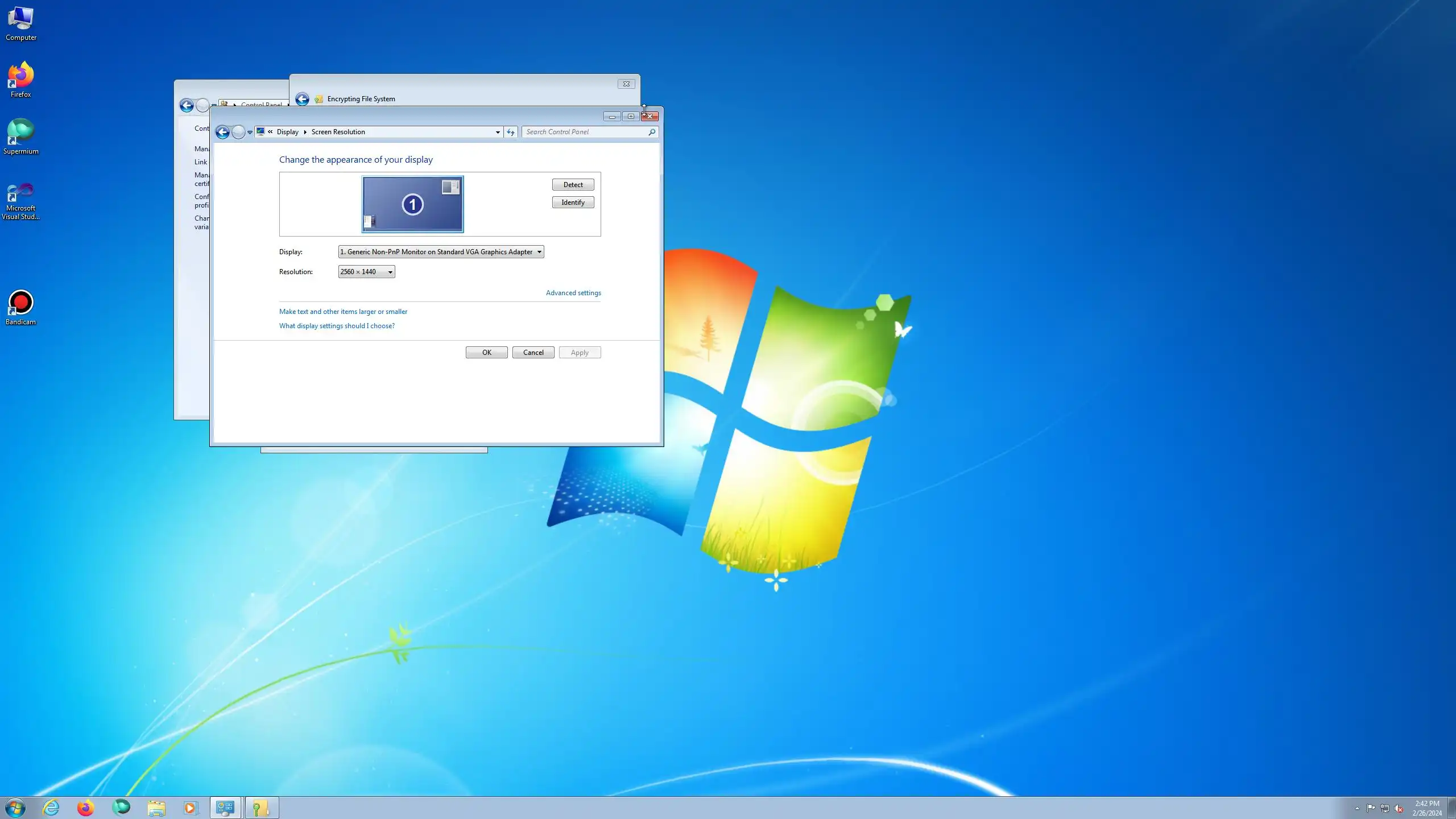Open Advanced settings link
The width and height of the screenshot is (1456, 819).
pyautogui.click(x=573, y=293)
